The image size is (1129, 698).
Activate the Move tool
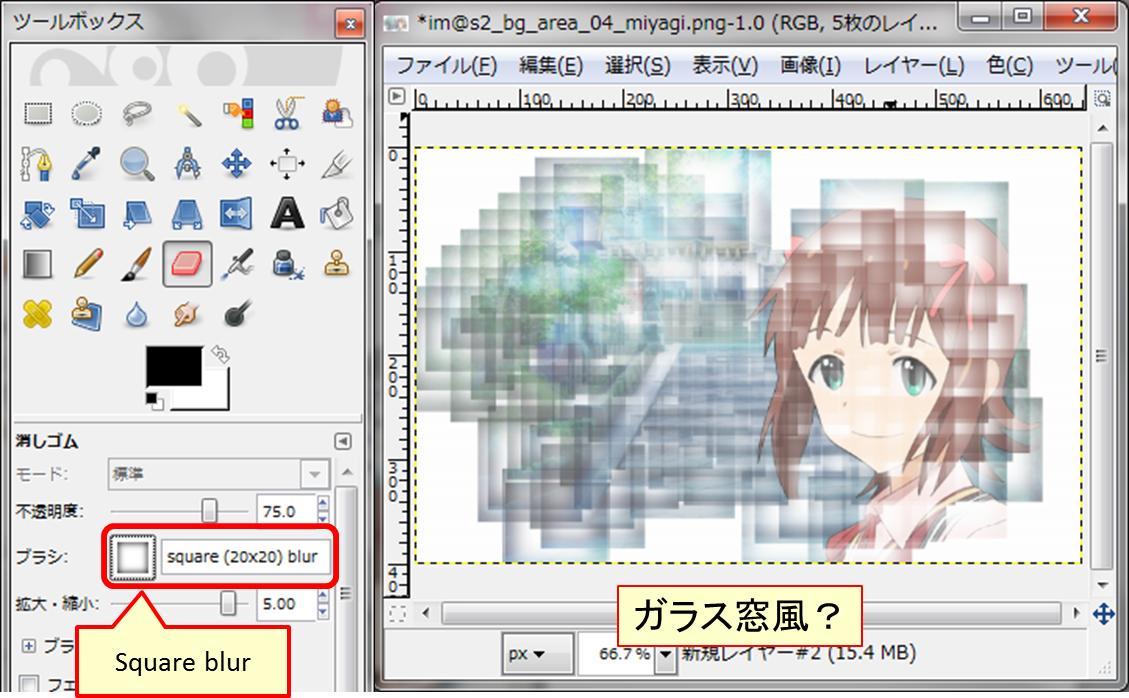(238, 164)
